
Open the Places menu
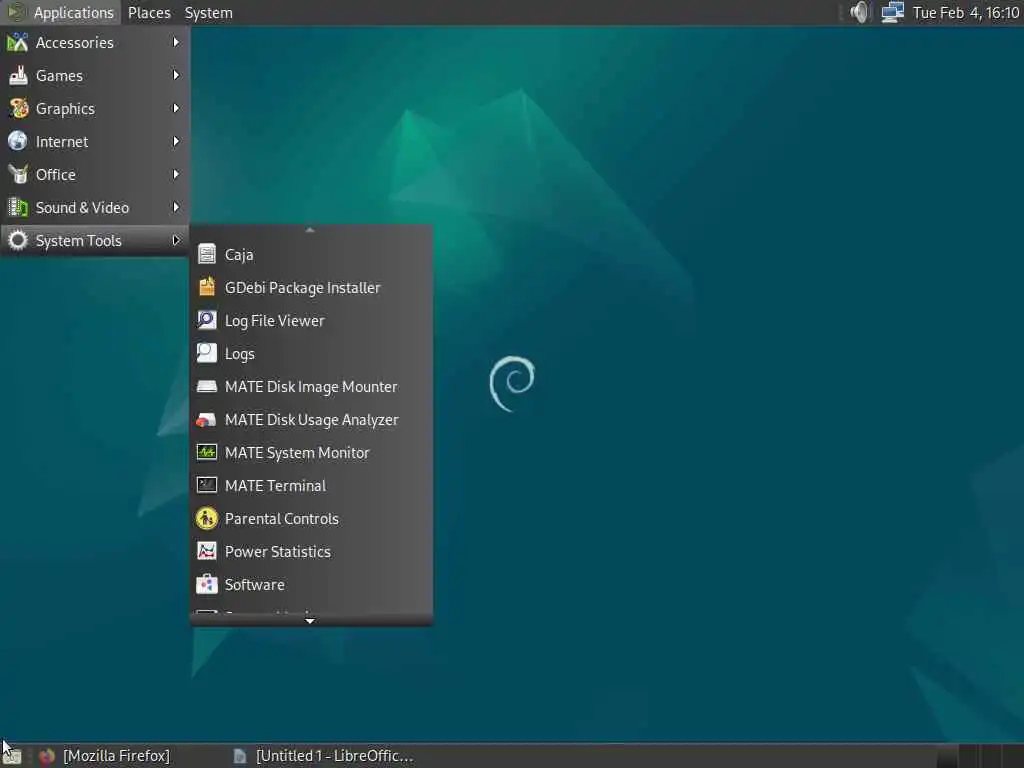tap(149, 12)
